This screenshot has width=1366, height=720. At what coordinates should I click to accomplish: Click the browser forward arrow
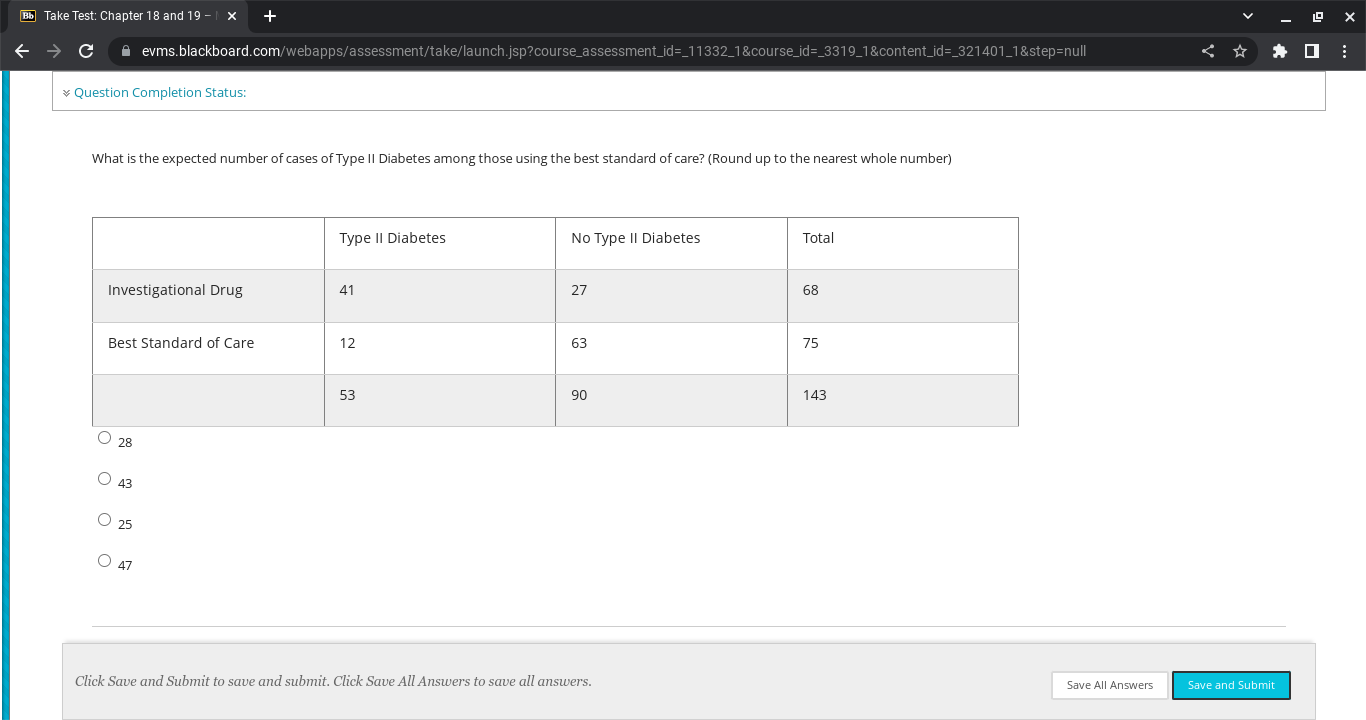[x=54, y=51]
